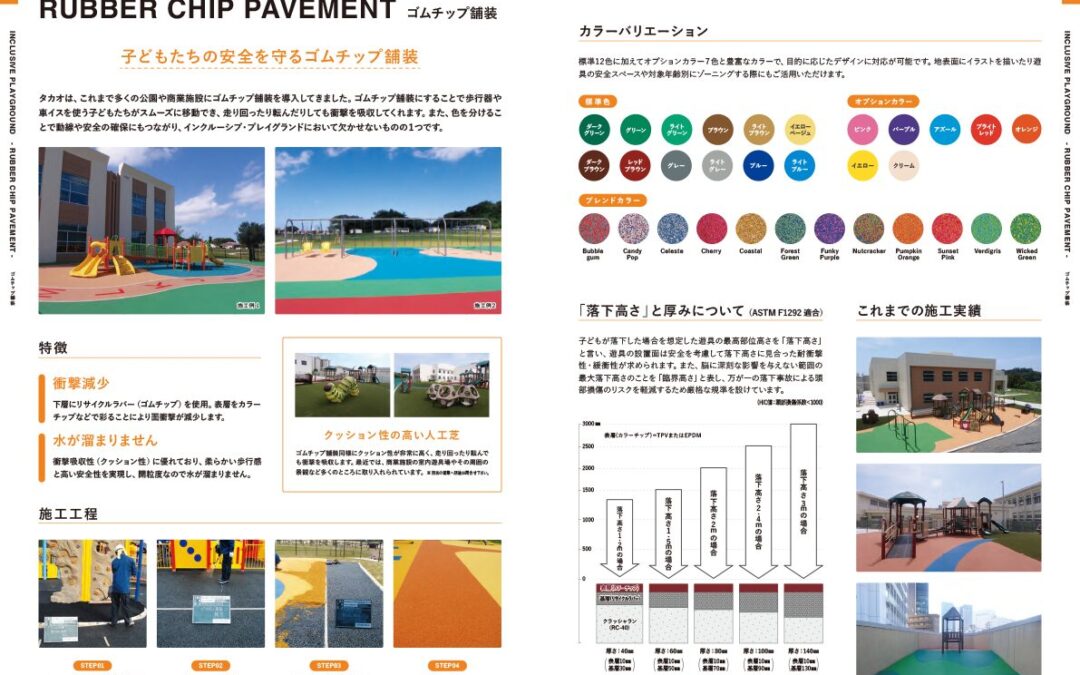Screen dimensions: 1080x675
Task: Choose the Cream option color circle
Action: (903, 165)
